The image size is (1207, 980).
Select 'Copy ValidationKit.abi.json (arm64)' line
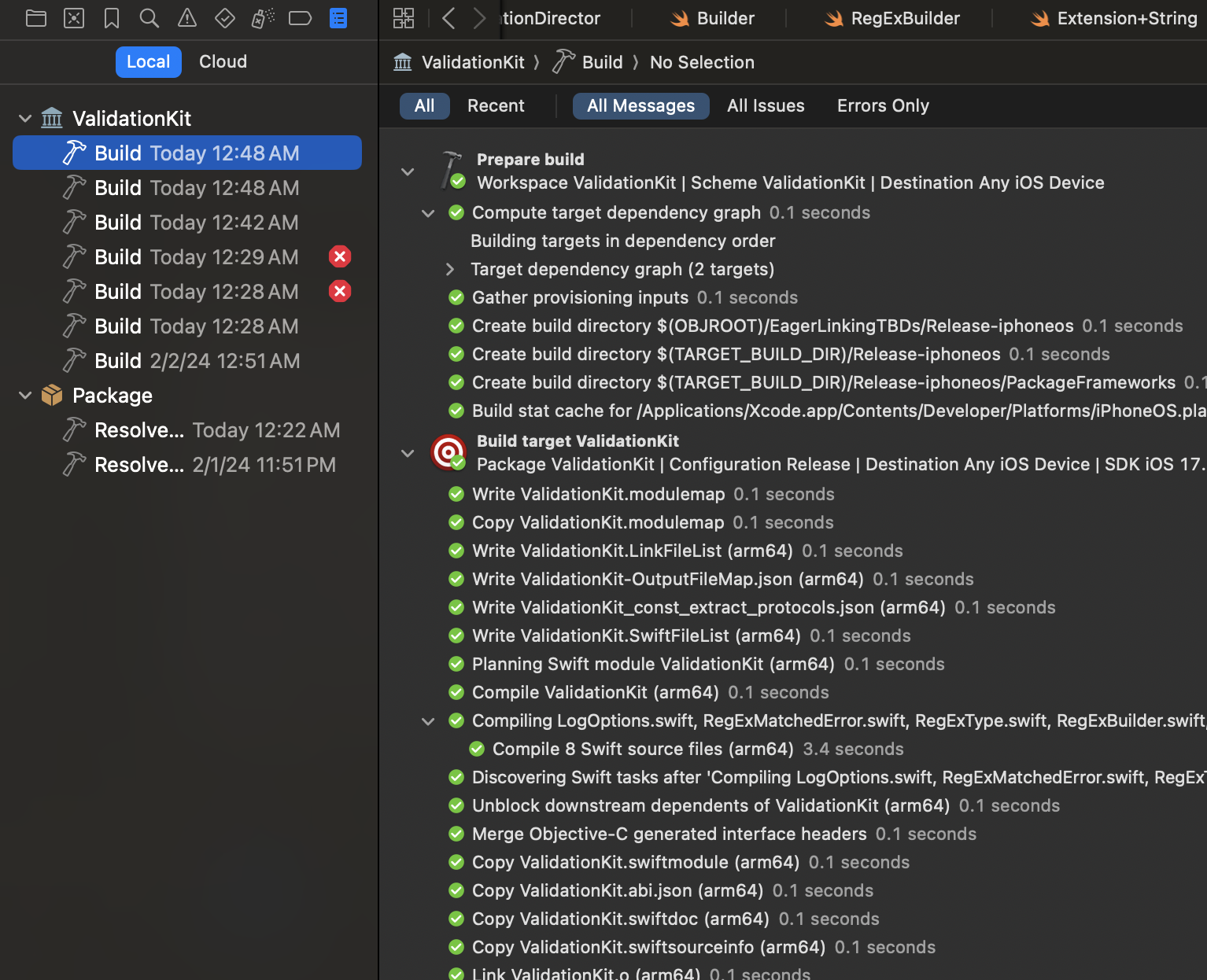(x=618, y=890)
